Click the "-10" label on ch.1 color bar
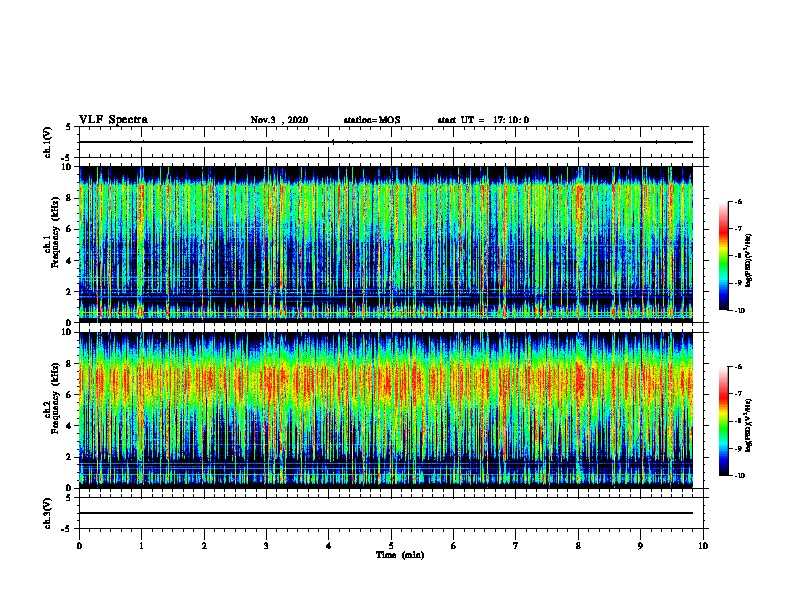This screenshot has width=792, height=612. (x=739, y=311)
